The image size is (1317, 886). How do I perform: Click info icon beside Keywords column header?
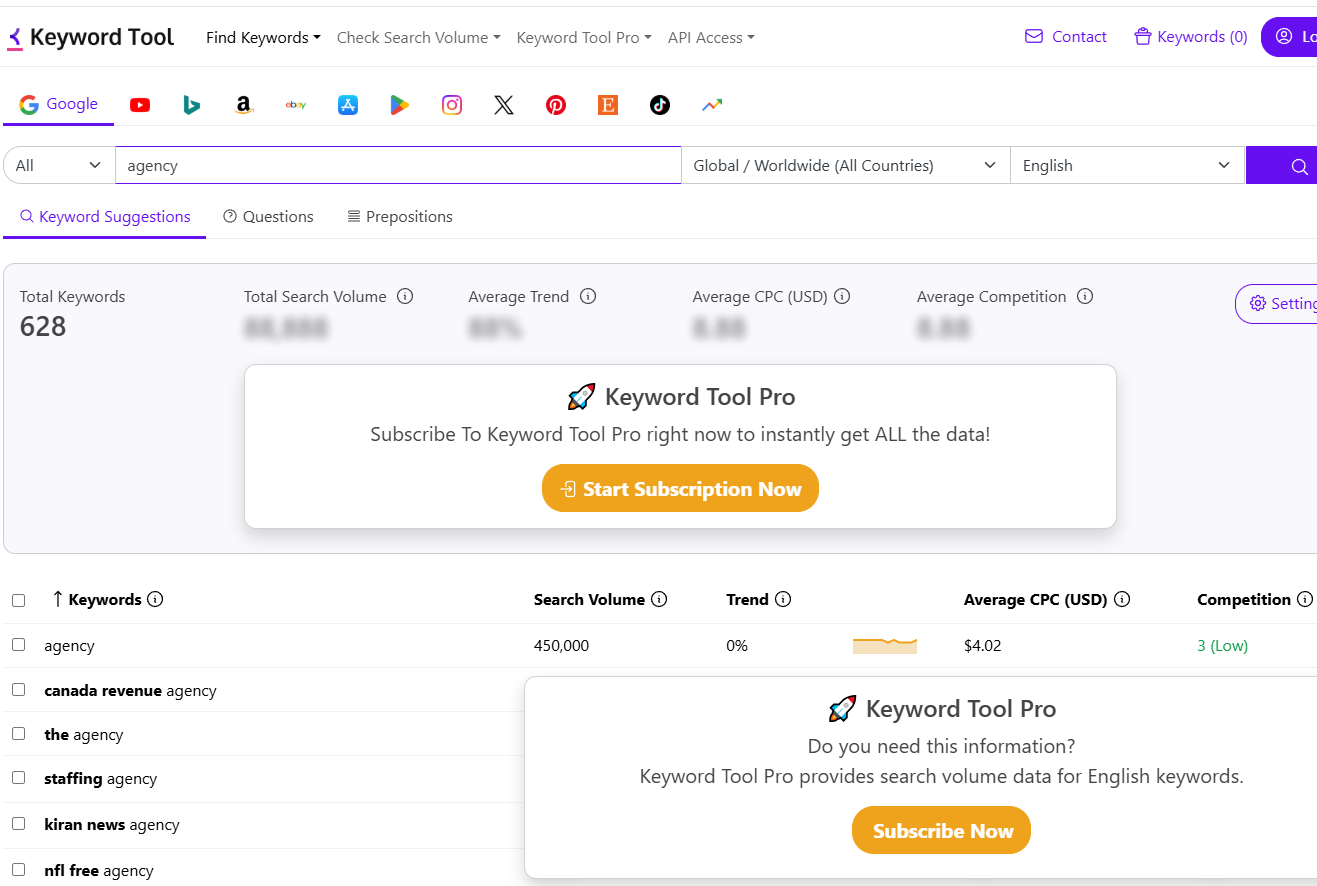point(155,600)
